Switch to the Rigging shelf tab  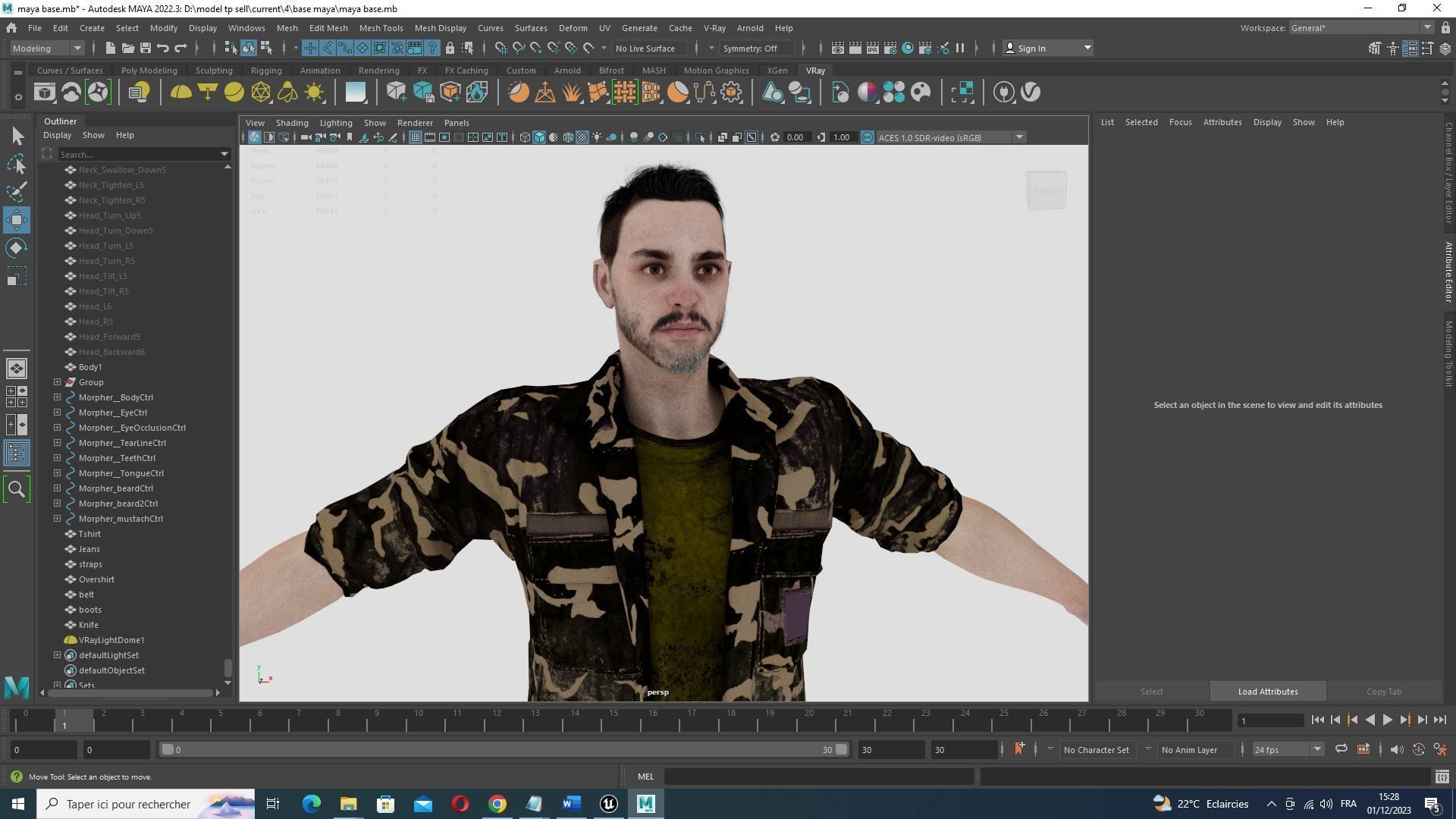pyautogui.click(x=266, y=71)
